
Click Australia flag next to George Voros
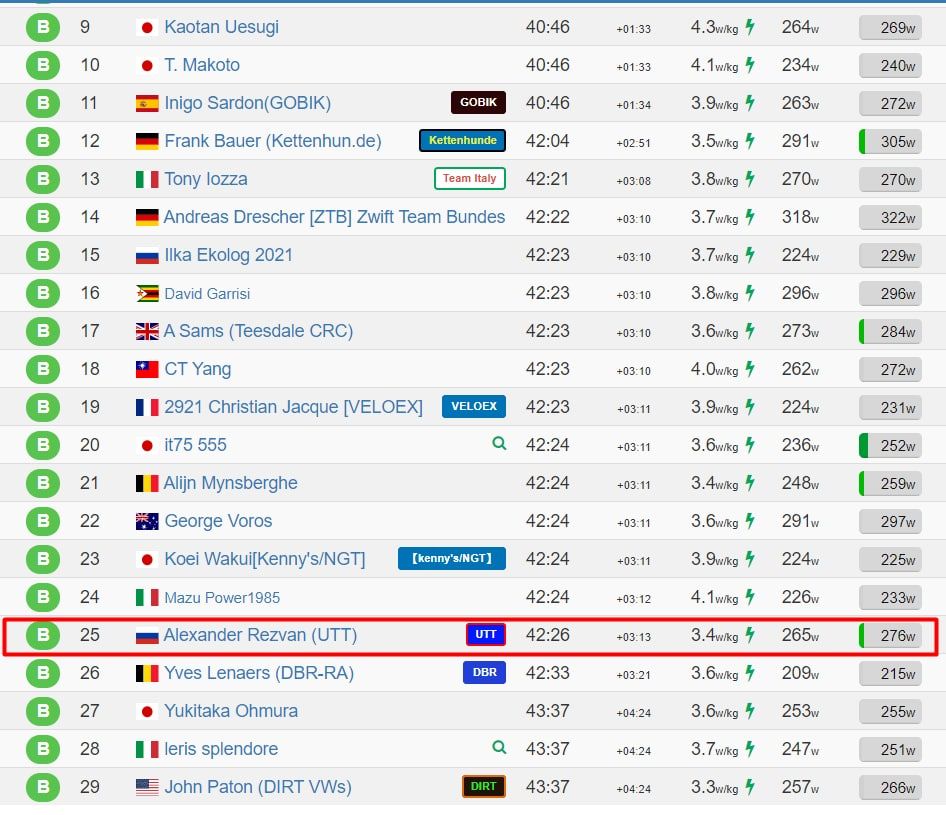click(x=147, y=522)
